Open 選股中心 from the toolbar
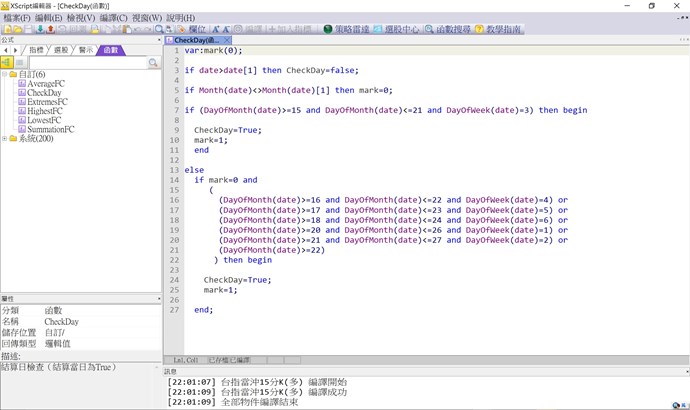The image size is (690, 410). point(406,30)
